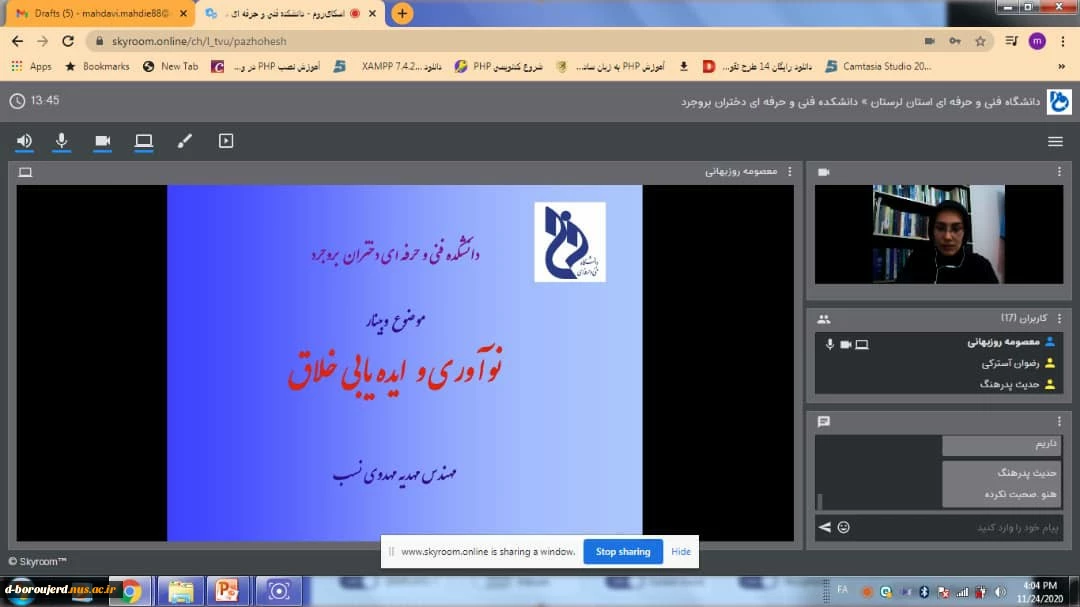Adjust volume from the system tray

point(1000,592)
